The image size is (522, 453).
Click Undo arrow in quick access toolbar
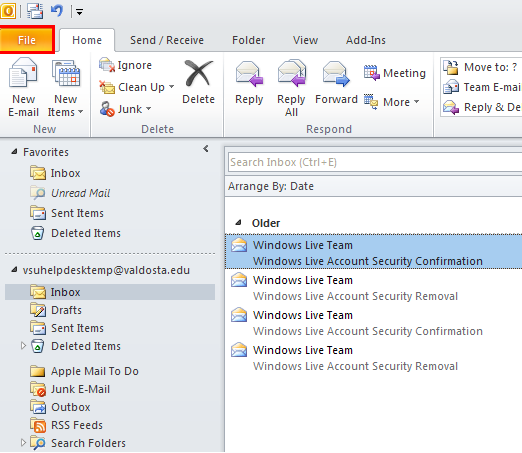(x=57, y=11)
